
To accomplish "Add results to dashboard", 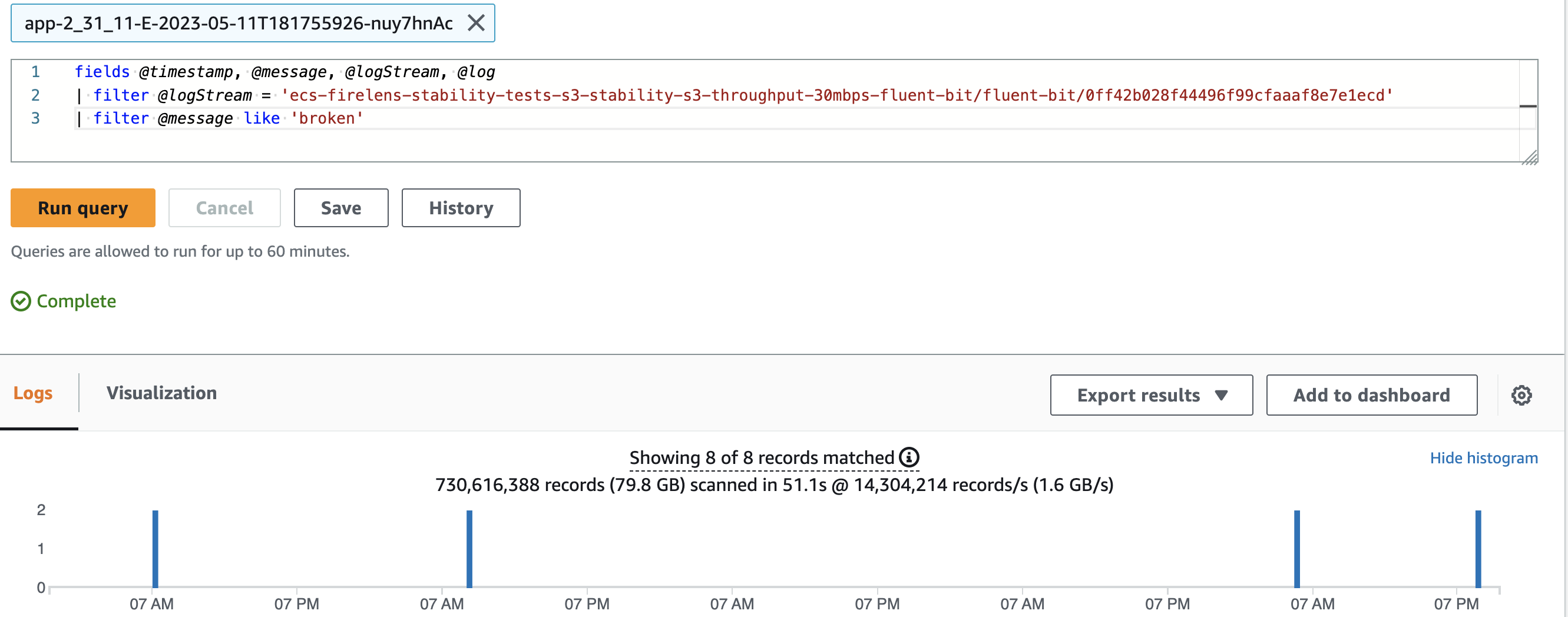I will coord(1371,395).
